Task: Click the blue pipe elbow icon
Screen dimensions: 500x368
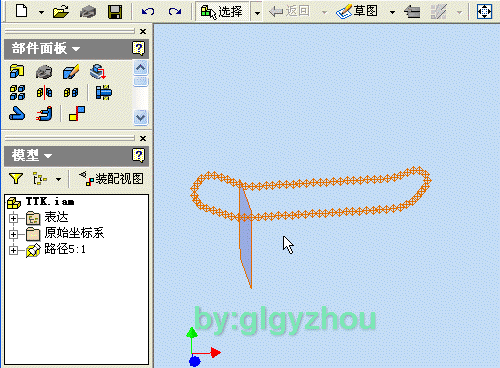Action: click(17, 113)
